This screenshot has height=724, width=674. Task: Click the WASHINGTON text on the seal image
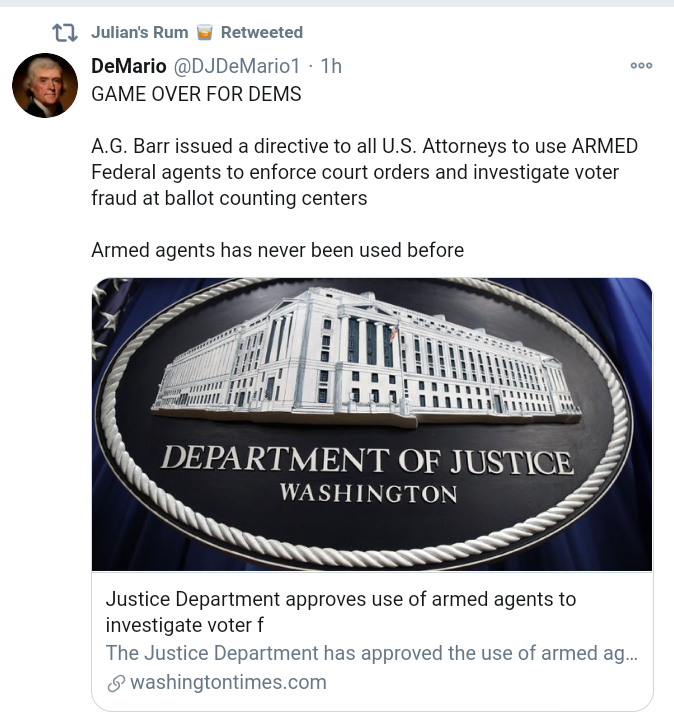(x=368, y=493)
